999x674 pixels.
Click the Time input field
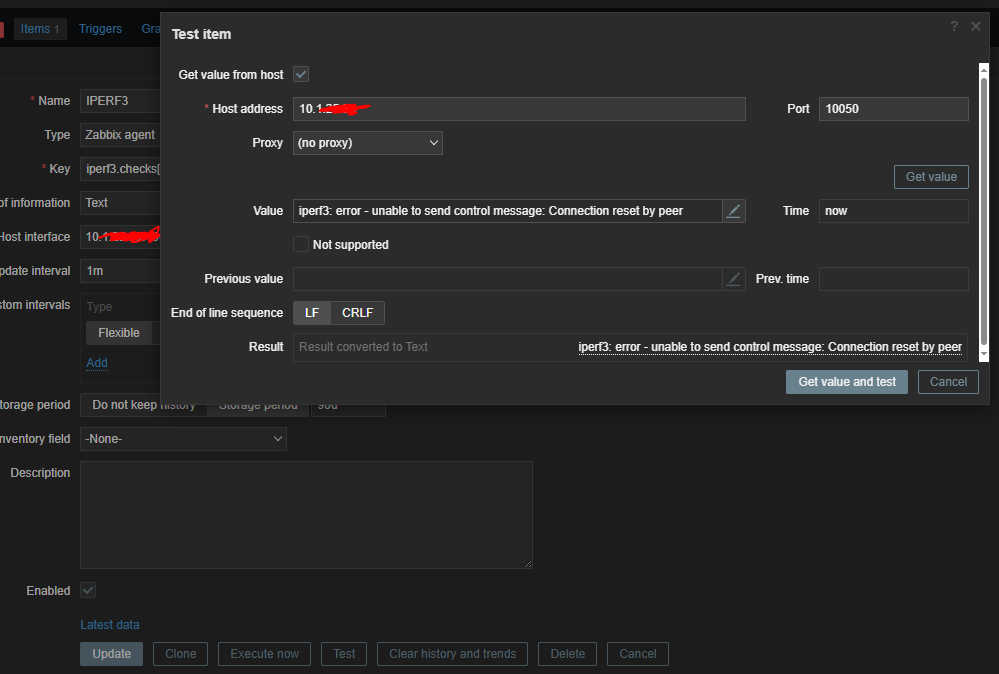point(894,211)
